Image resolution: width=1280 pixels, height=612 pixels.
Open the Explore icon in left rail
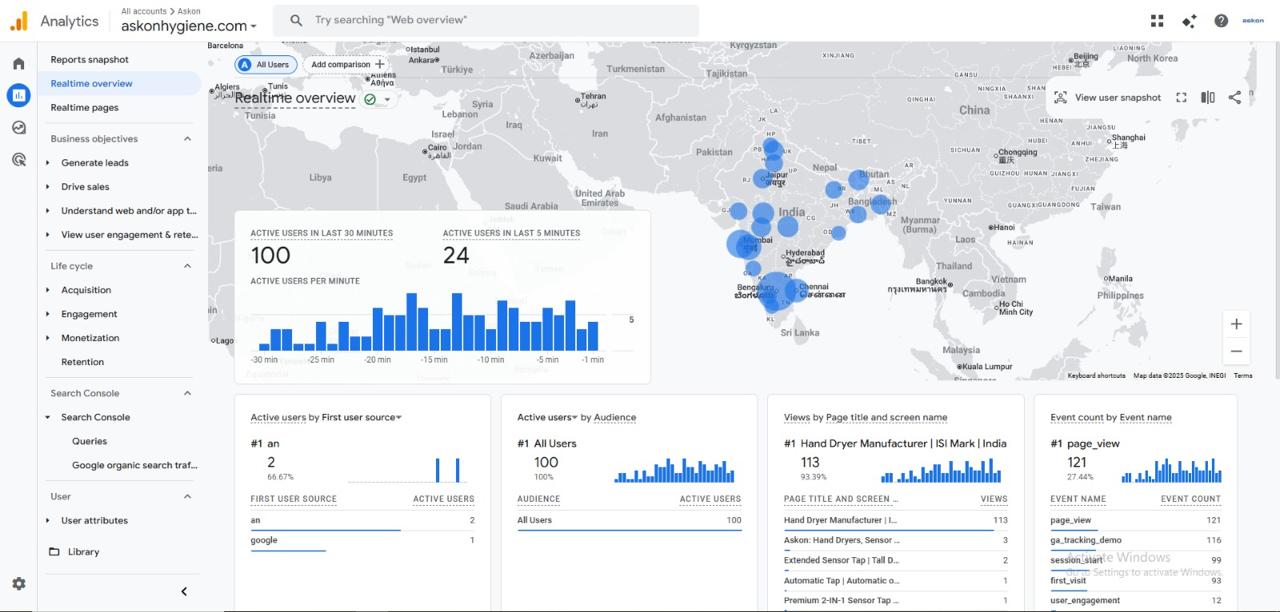point(18,128)
